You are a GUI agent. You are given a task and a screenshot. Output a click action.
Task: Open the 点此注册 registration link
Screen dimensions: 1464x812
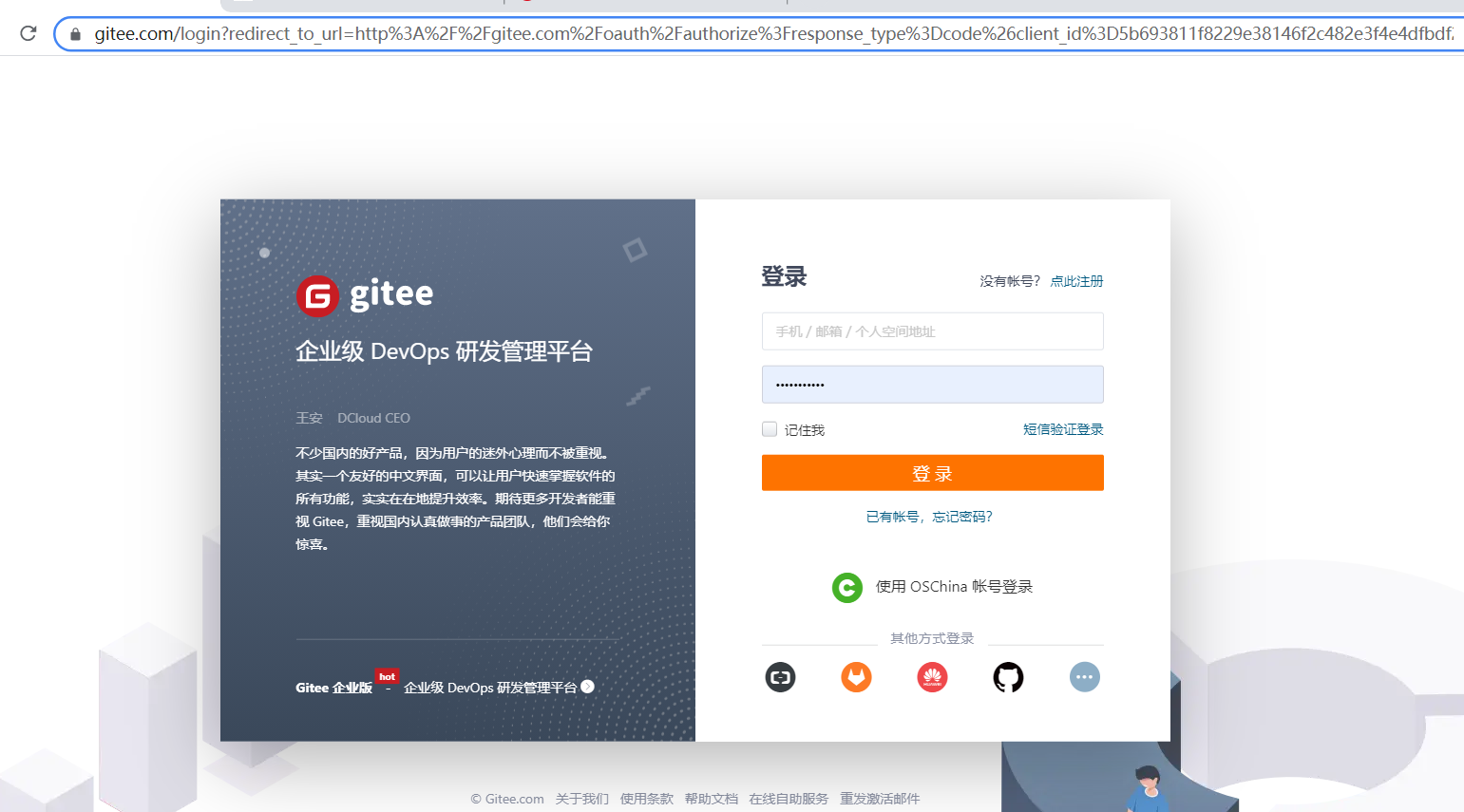(1076, 280)
